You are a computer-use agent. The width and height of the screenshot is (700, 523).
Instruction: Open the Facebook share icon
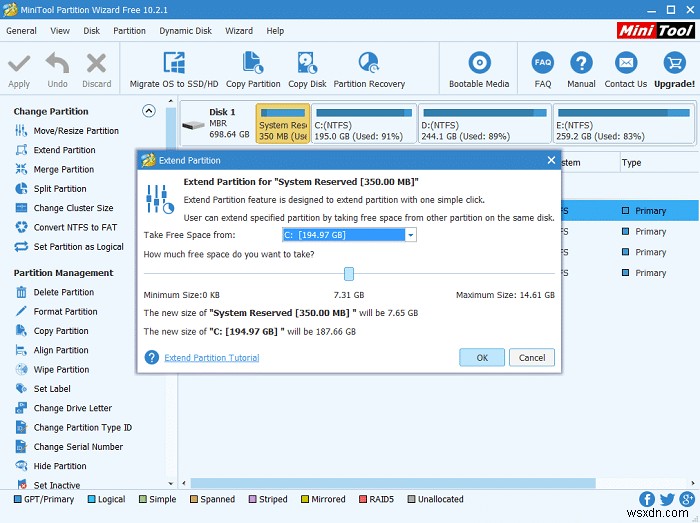coord(647,499)
